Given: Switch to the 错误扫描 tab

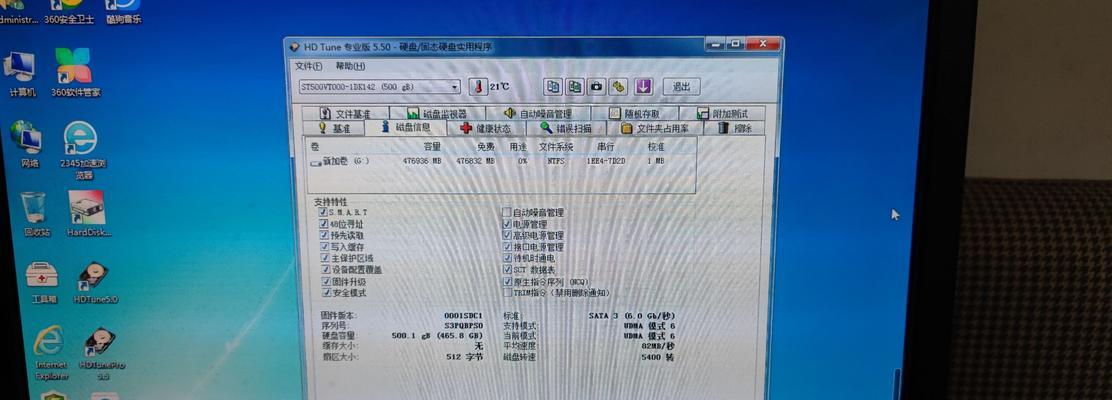Looking at the screenshot, I should coord(566,128).
